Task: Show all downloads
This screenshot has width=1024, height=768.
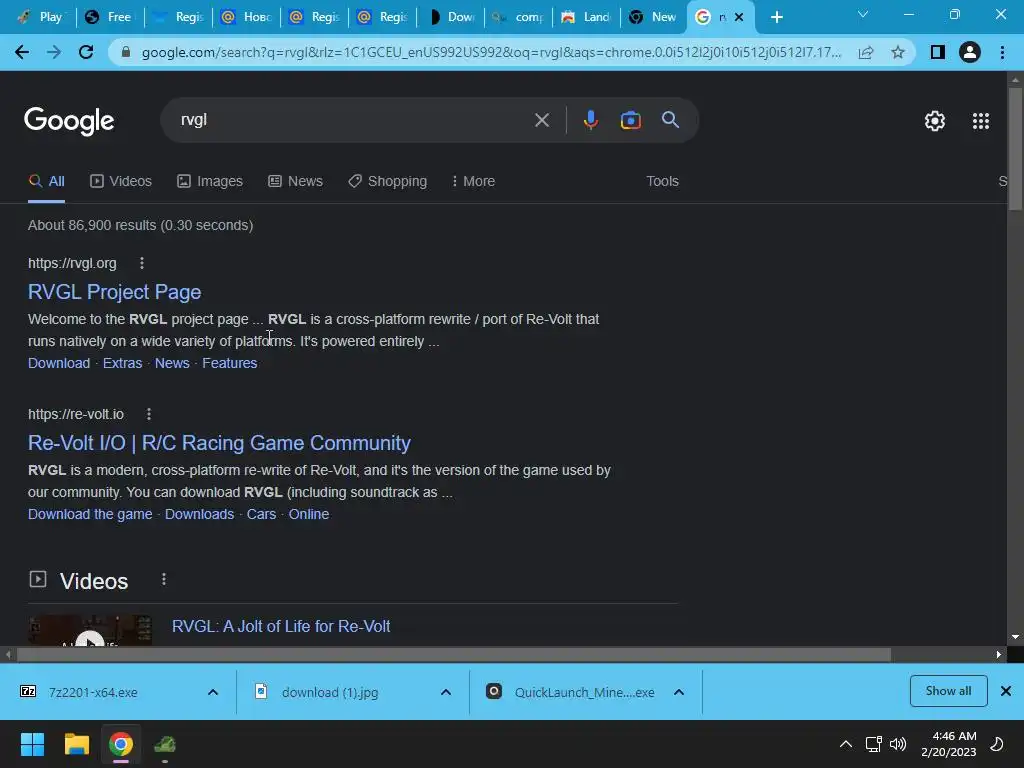Action: point(948,691)
